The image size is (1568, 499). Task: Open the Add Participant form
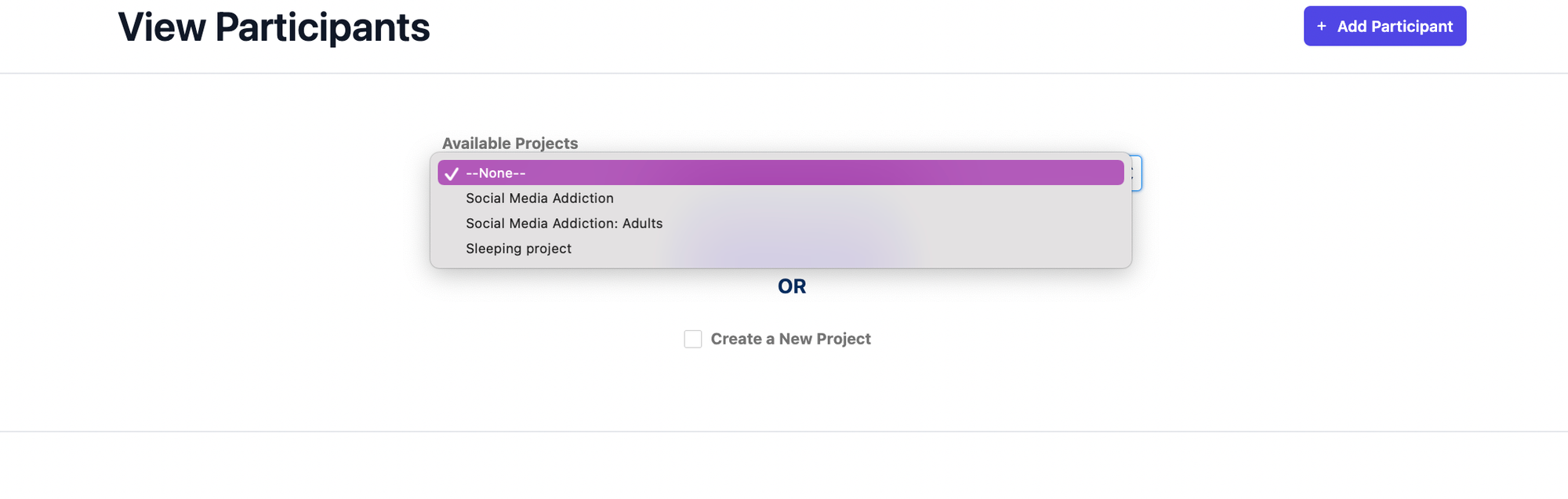(x=1385, y=26)
